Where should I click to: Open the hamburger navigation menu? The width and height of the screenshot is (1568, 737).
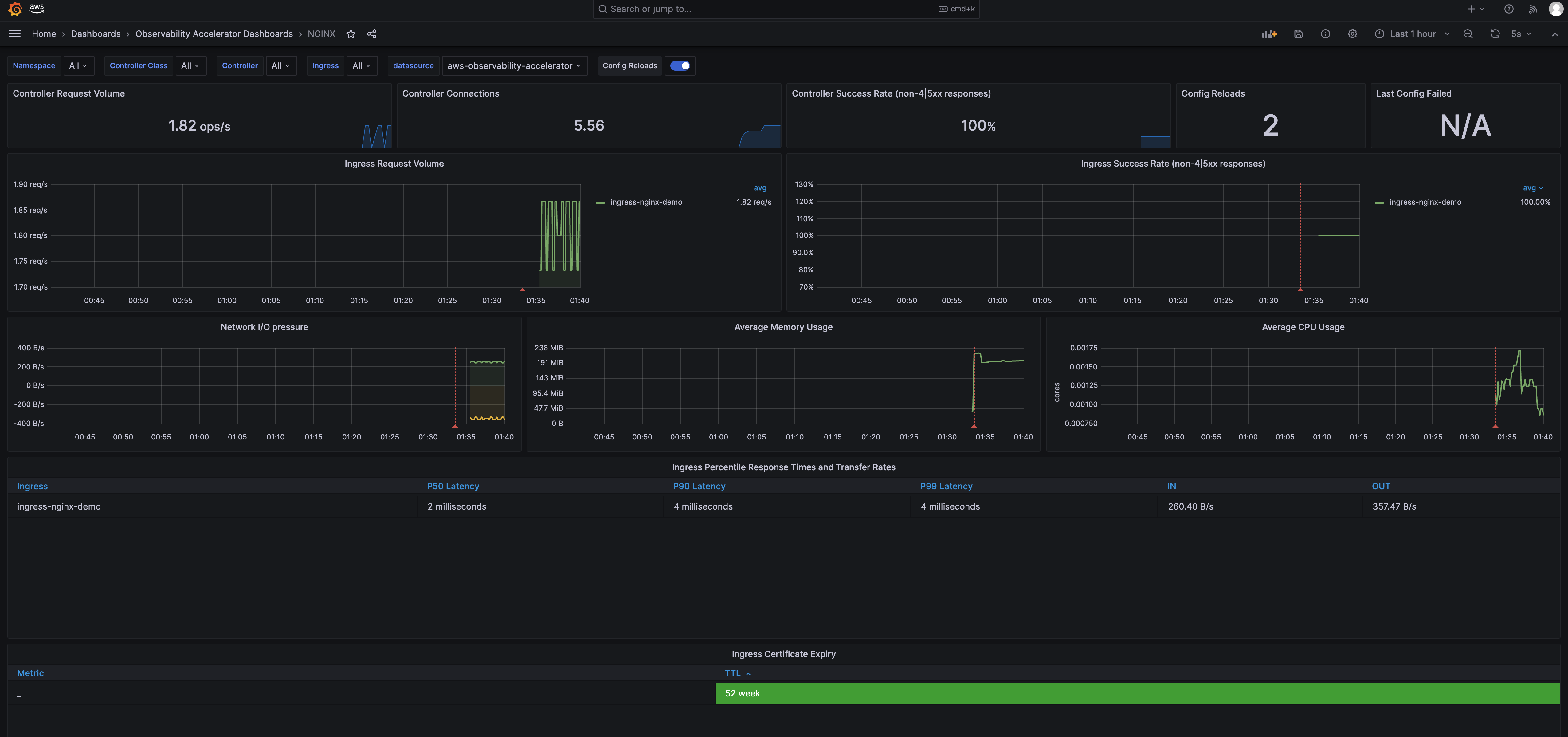click(15, 34)
